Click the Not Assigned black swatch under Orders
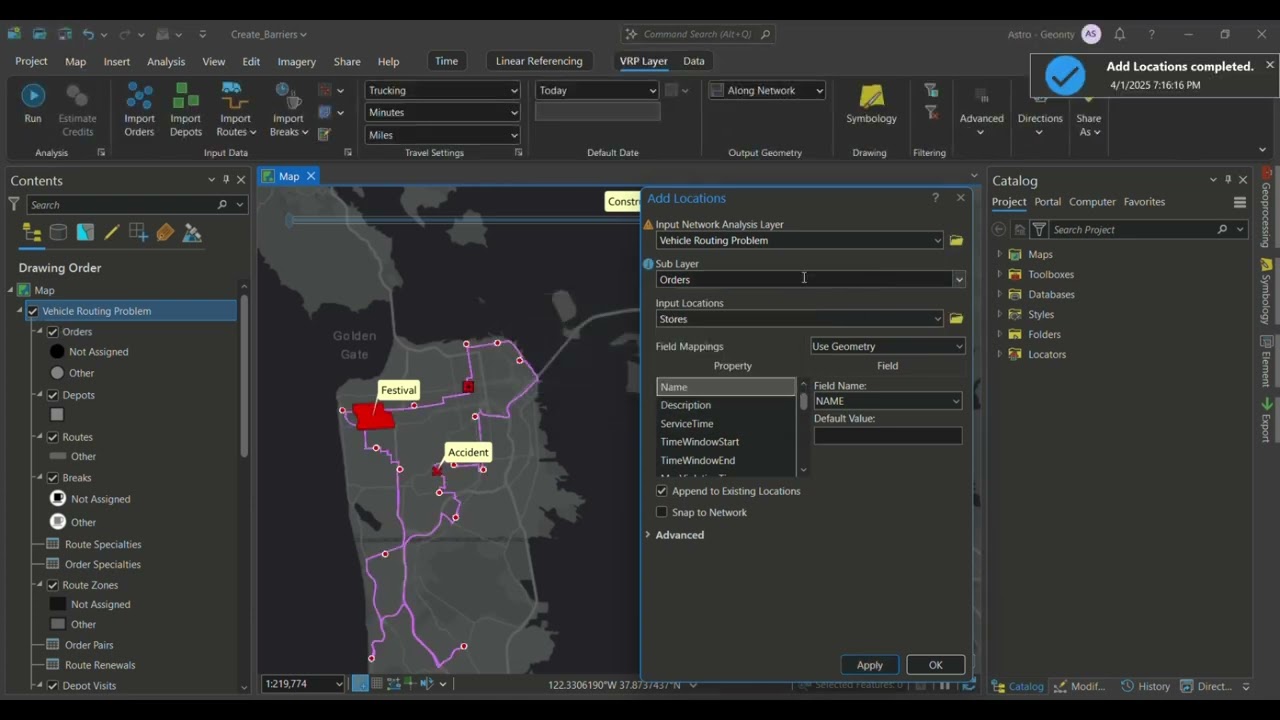 [57, 352]
